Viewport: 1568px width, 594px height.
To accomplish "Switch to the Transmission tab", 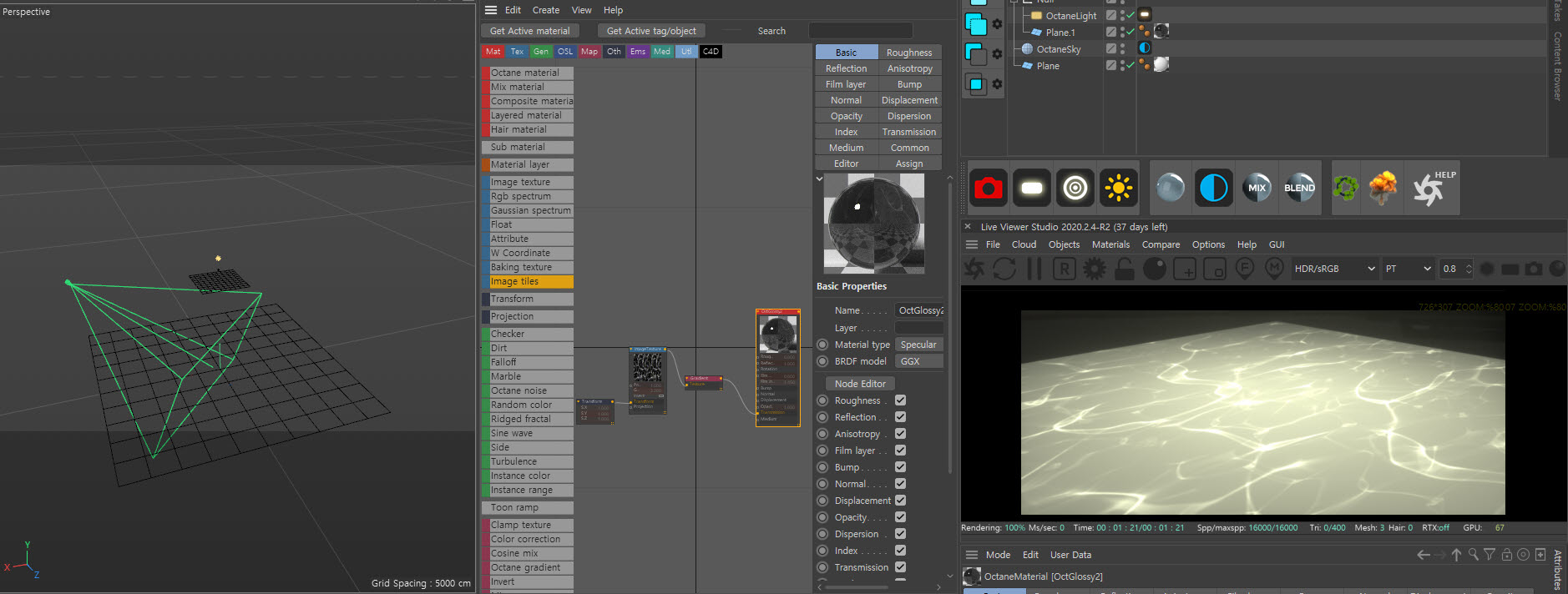I will tap(909, 132).
